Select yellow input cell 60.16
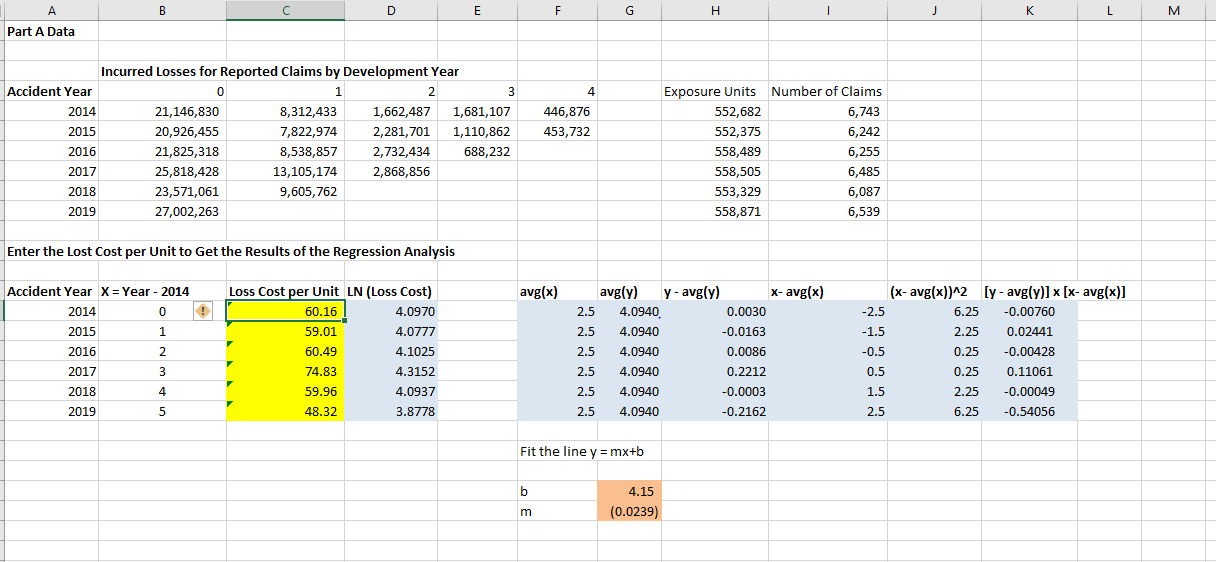Image resolution: width=1216 pixels, height=562 pixels. [x=285, y=311]
